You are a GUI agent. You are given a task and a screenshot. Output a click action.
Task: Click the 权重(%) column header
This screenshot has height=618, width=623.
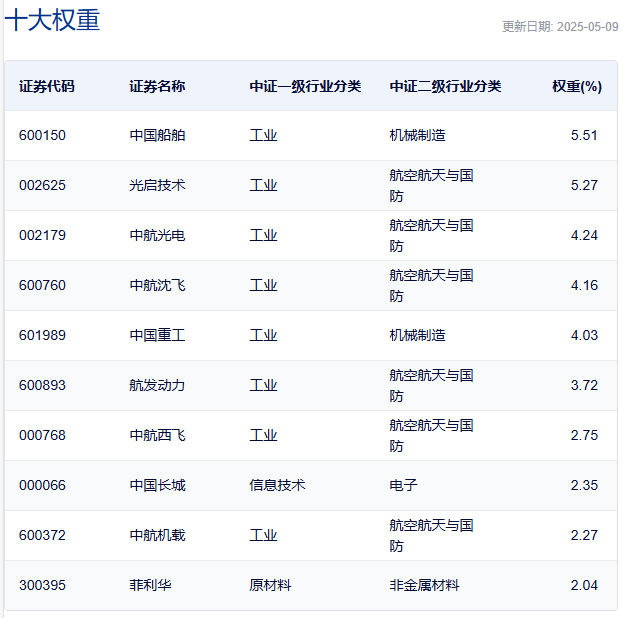tap(577, 86)
